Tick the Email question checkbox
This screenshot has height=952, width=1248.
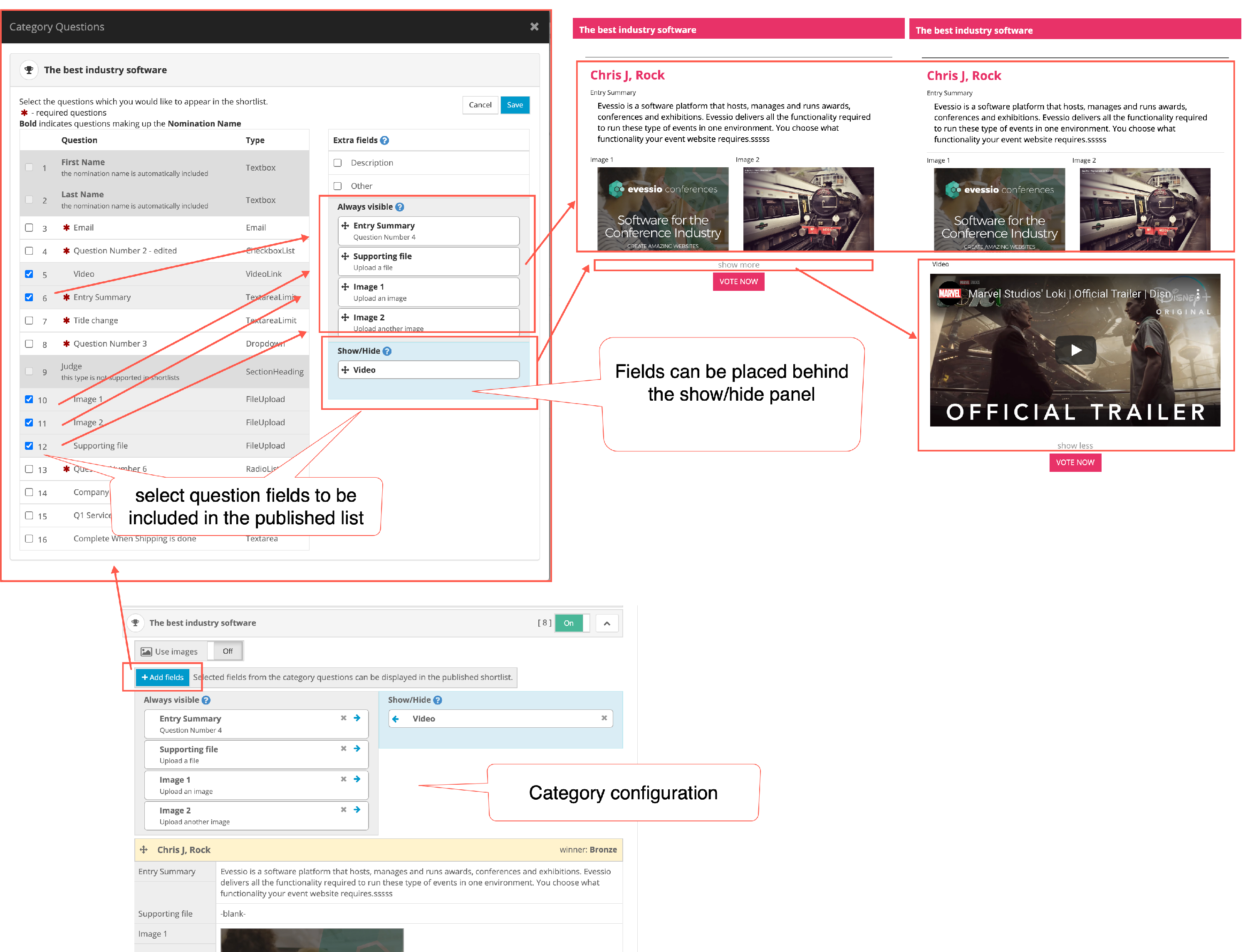point(29,228)
